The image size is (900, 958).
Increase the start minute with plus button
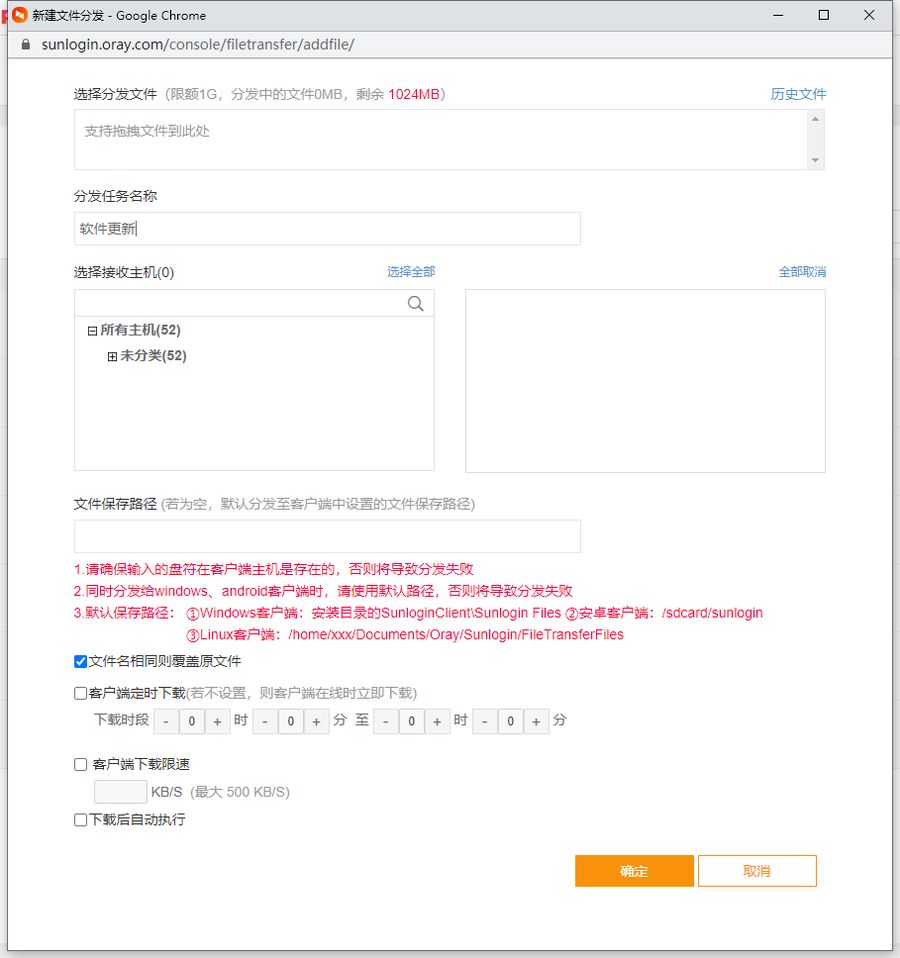316,722
